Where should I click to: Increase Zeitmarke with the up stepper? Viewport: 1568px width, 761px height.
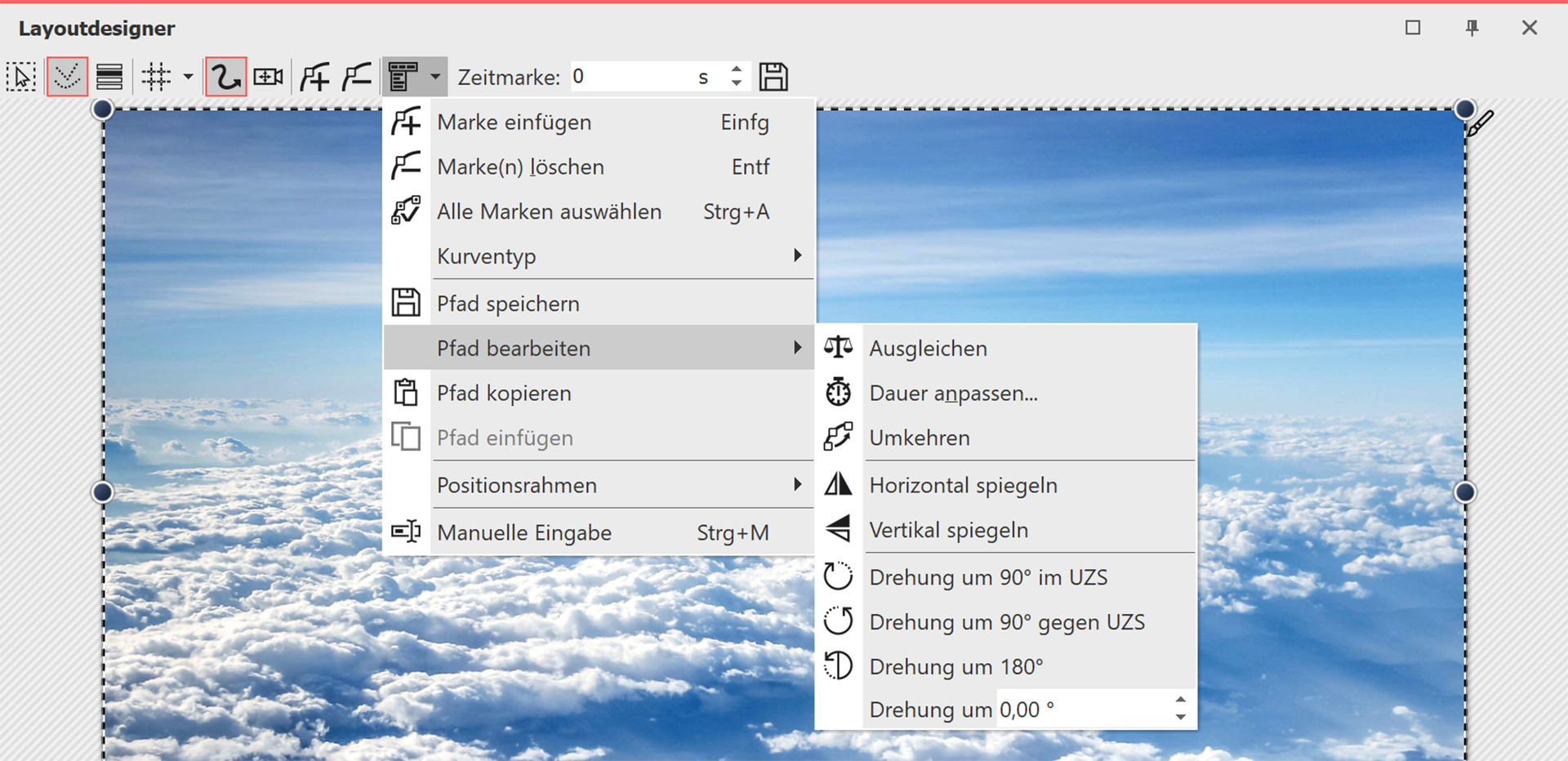click(736, 69)
